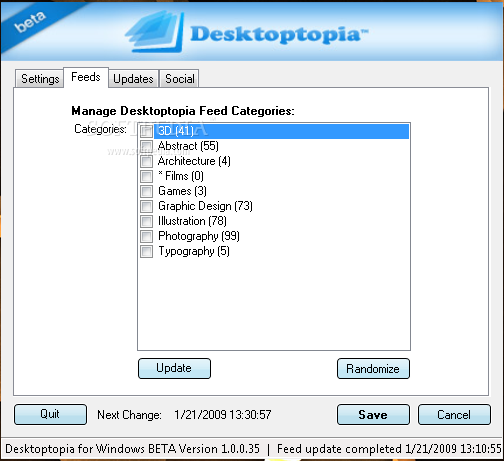Enable Graphic Design (73) checkbox
This screenshot has height=461, width=504.
point(146,206)
